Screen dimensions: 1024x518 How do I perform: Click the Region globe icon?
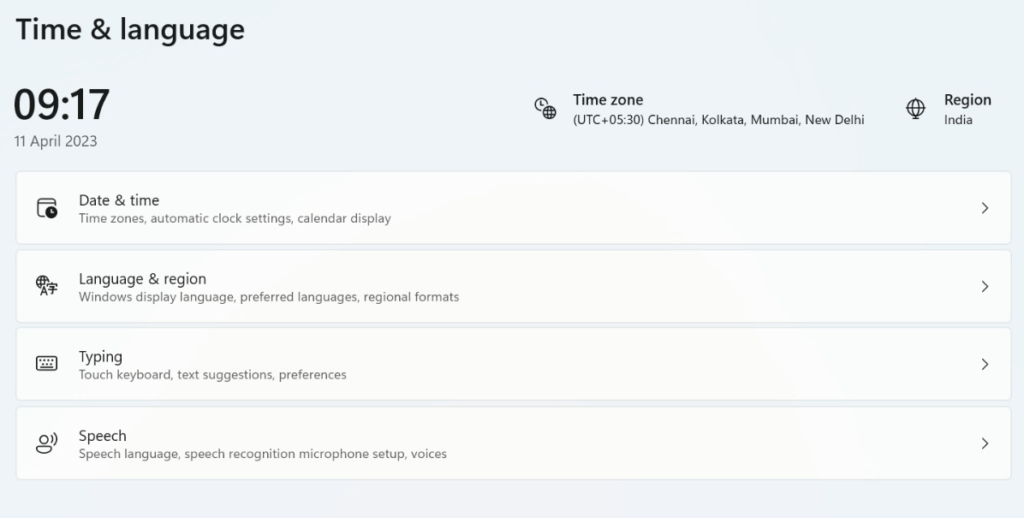point(915,108)
